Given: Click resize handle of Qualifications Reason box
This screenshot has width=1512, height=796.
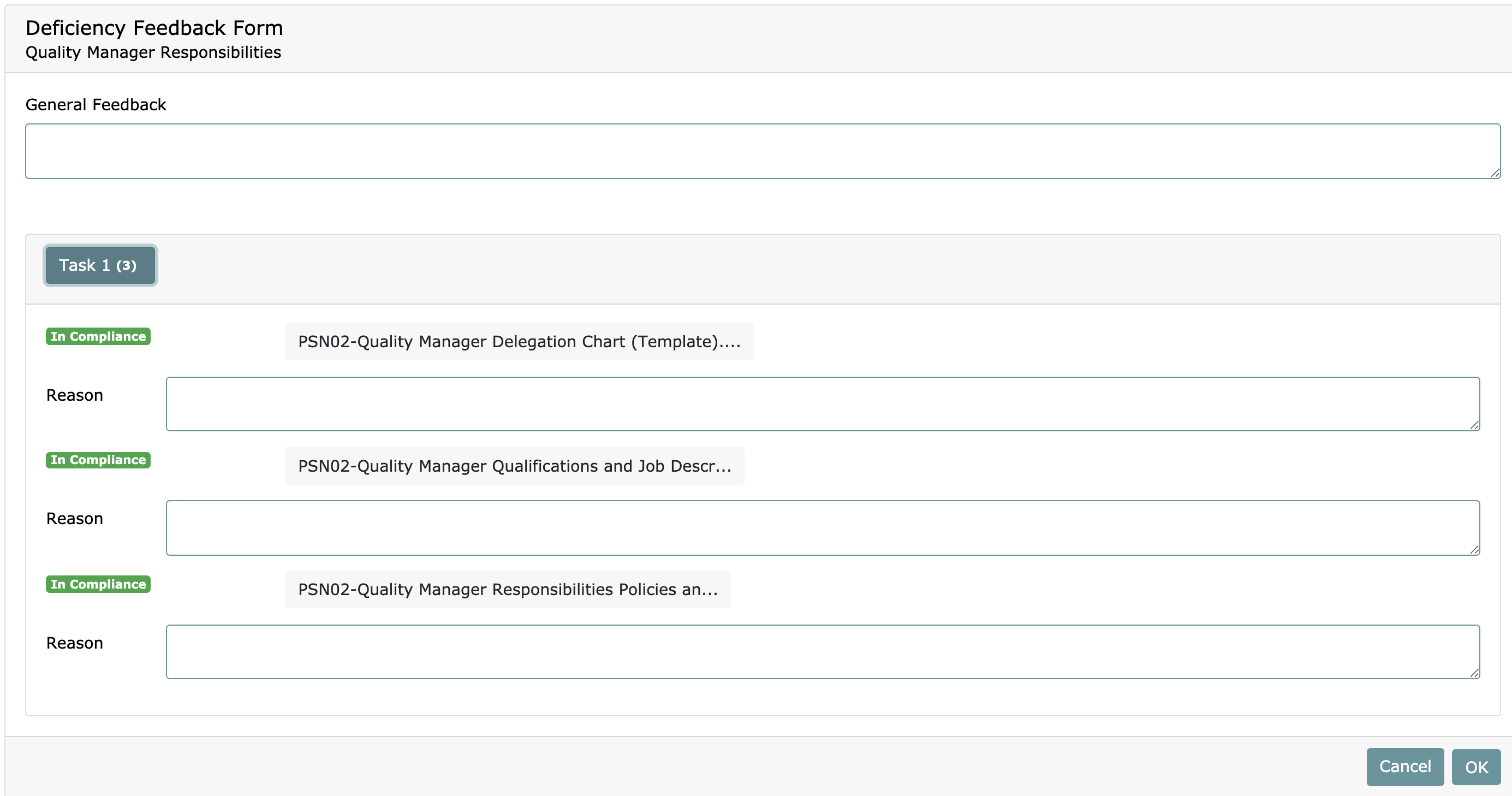Looking at the screenshot, I should (x=1474, y=550).
